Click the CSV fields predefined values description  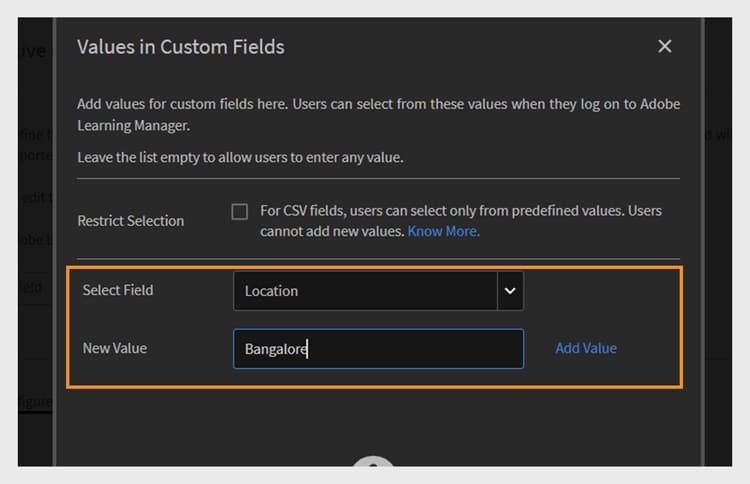(x=460, y=211)
